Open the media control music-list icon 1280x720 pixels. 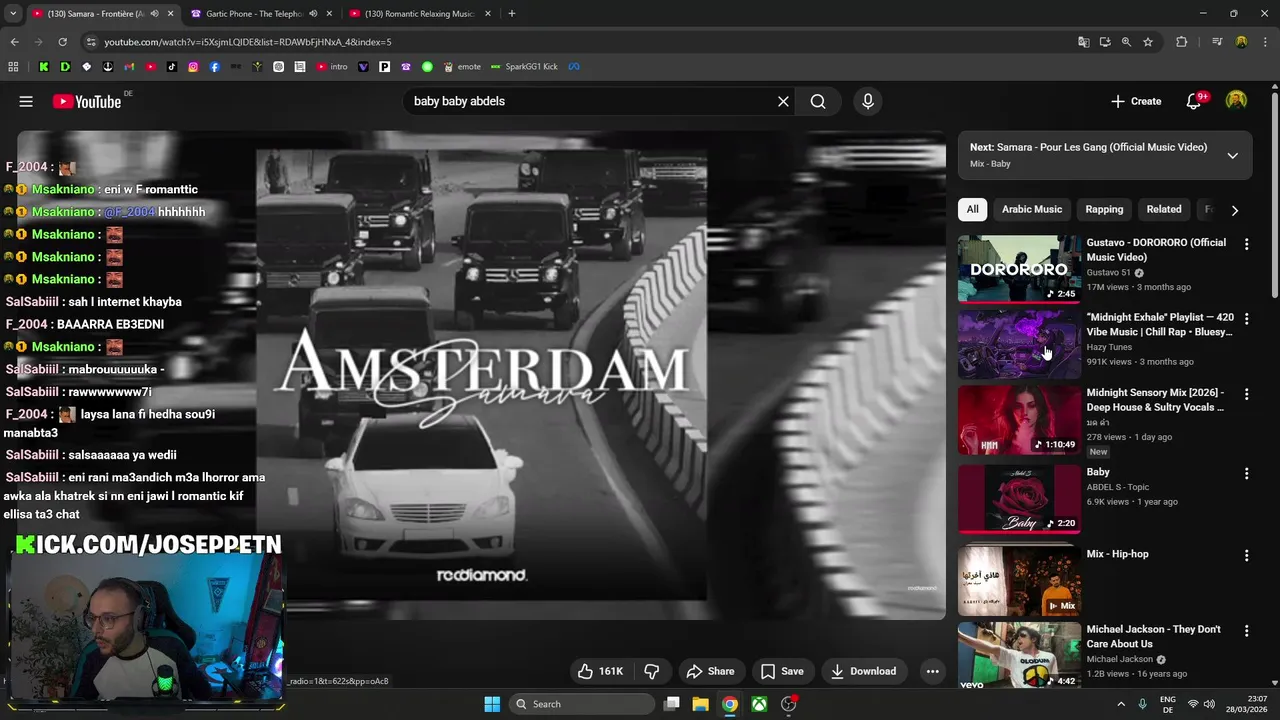(x=1217, y=42)
